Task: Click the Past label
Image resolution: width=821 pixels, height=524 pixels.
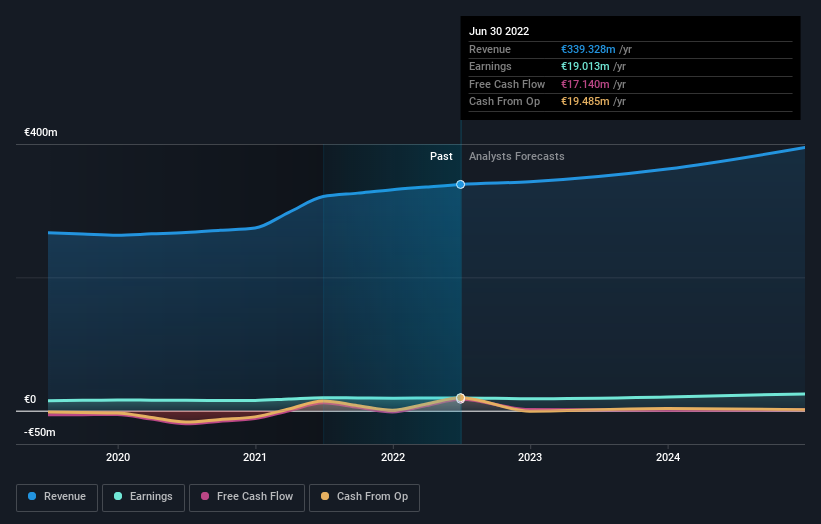Action: [441, 156]
